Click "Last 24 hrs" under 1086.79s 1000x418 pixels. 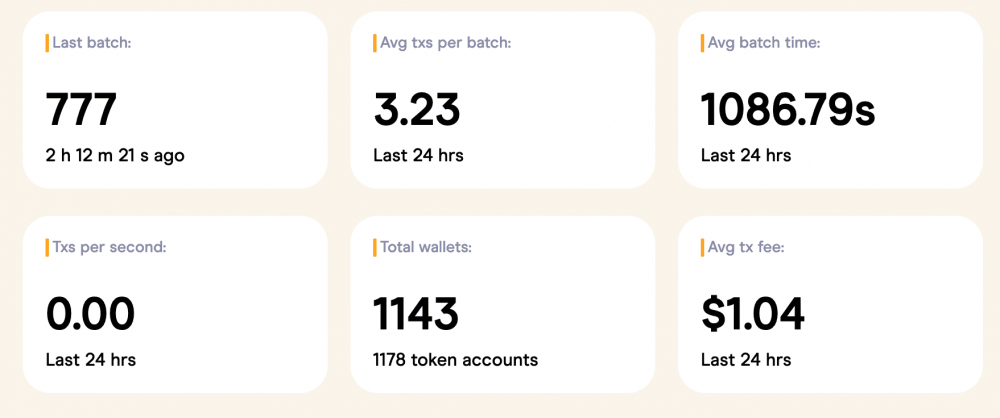[x=746, y=155]
